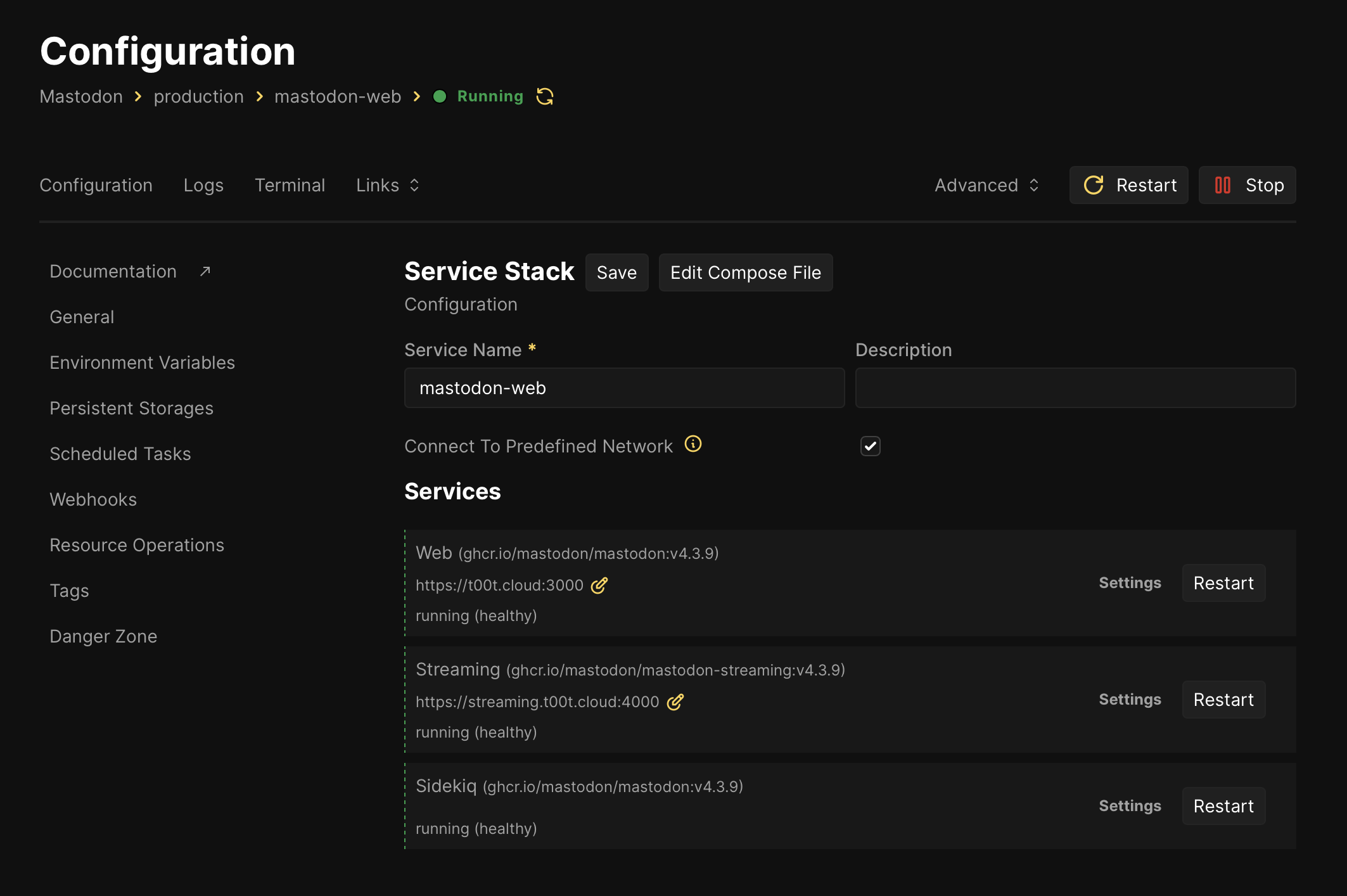The width and height of the screenshot is (1347, 896).
Task: Click inside the Service Name input field
Action: 623,388
